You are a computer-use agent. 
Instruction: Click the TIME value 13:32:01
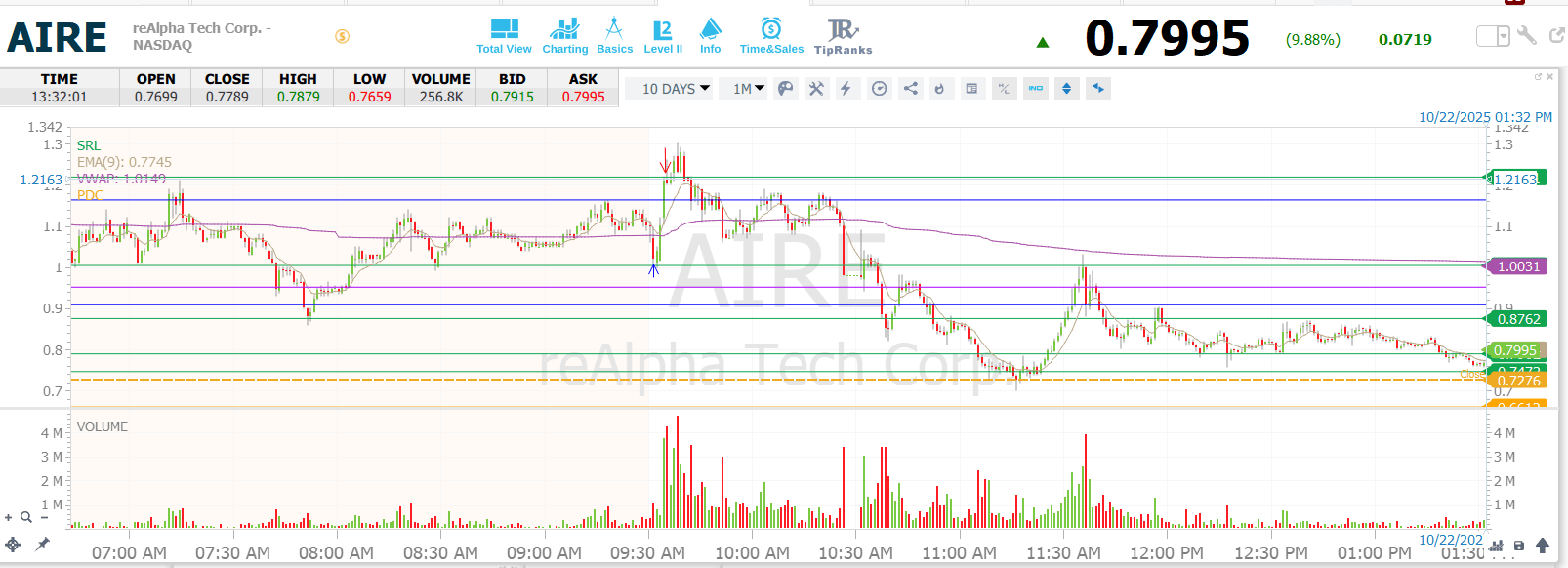(59, 97)
